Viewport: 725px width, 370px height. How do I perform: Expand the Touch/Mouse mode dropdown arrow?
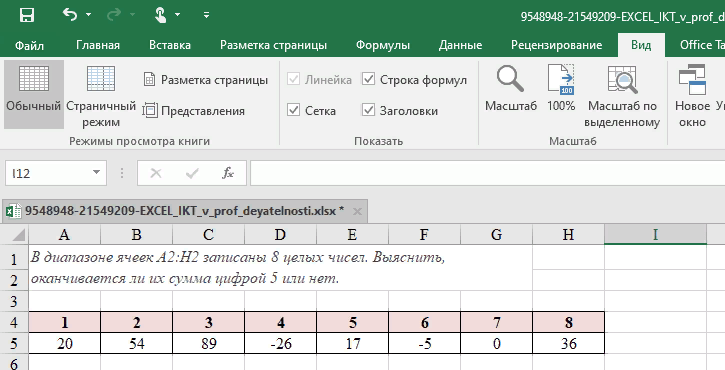[x=177, y=15]
